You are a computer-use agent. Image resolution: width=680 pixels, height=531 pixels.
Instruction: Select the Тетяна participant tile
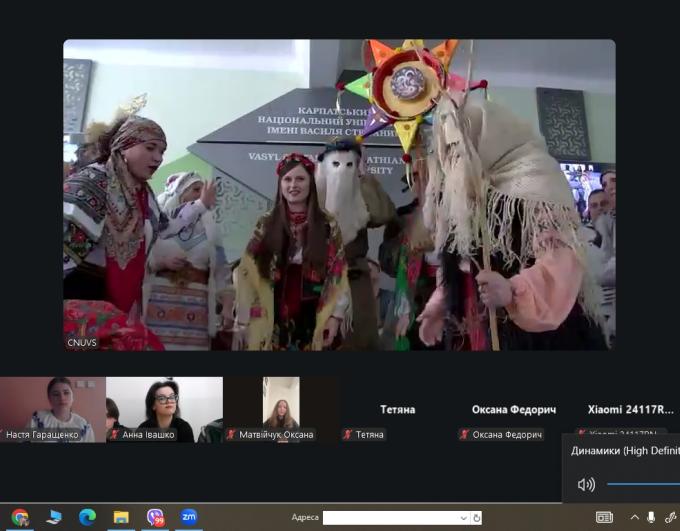[x=397, y=410]
